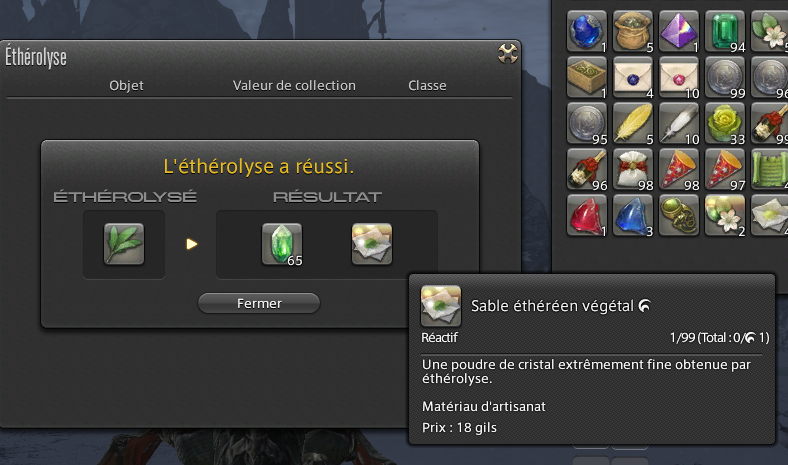
Task: Sort by the Objet column header
Action: 126,85
